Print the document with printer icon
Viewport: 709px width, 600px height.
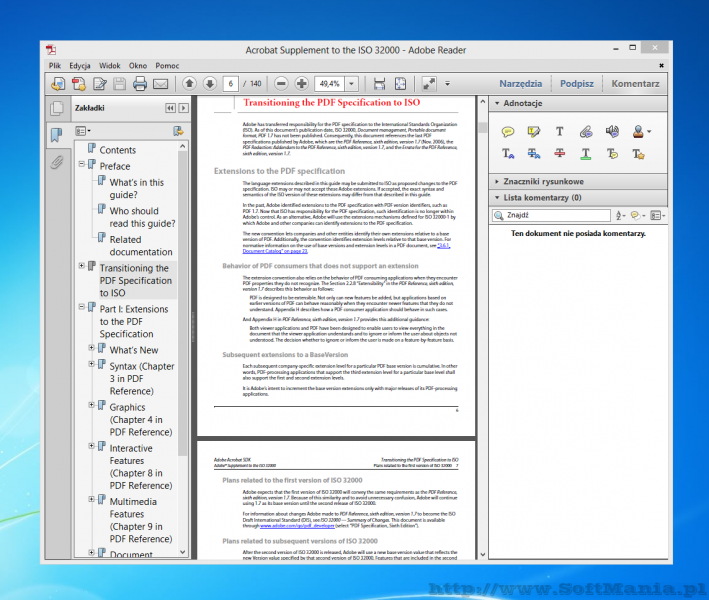point(140,84)
